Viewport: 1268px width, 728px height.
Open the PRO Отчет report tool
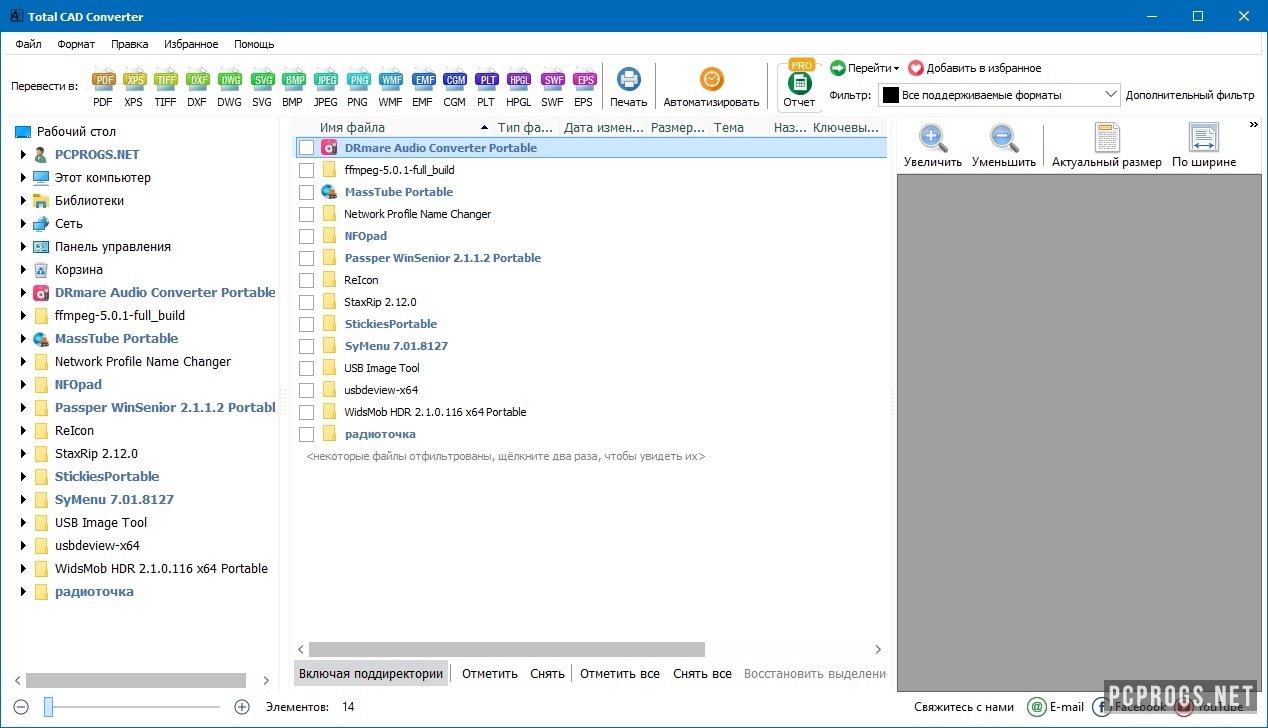pos(799,86)
